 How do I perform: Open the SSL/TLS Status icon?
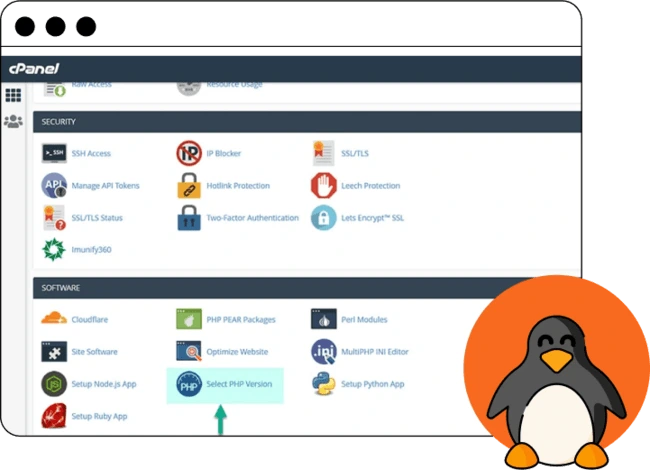click(54, 218)
